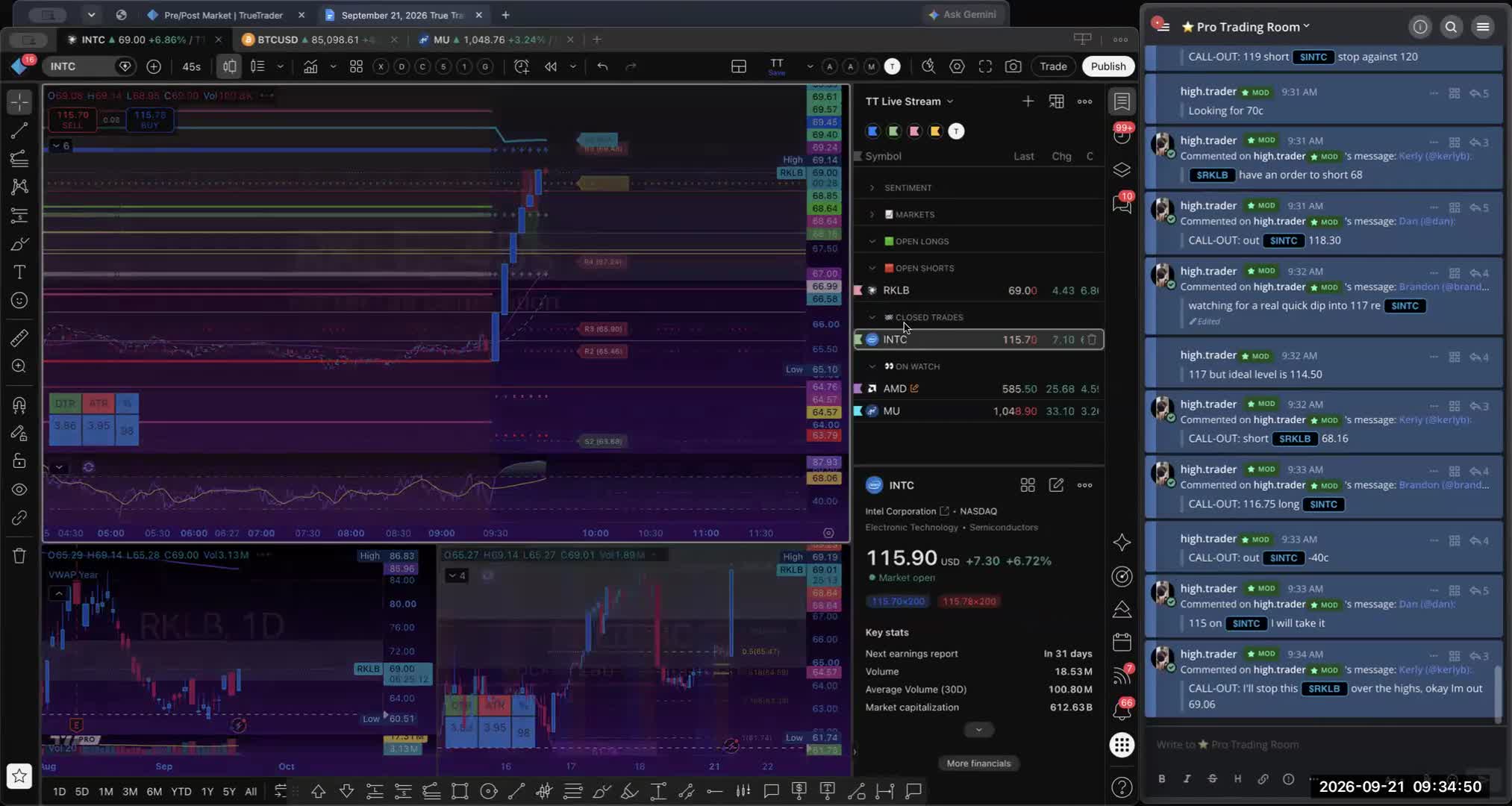This screenshot has height=806, width=1512.
Task: Click Ask Gemini in browser bar
Action: [x=963, y=14]
